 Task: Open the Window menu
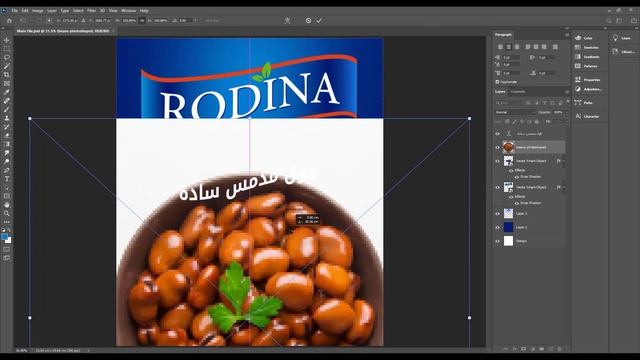coord(128,11)
